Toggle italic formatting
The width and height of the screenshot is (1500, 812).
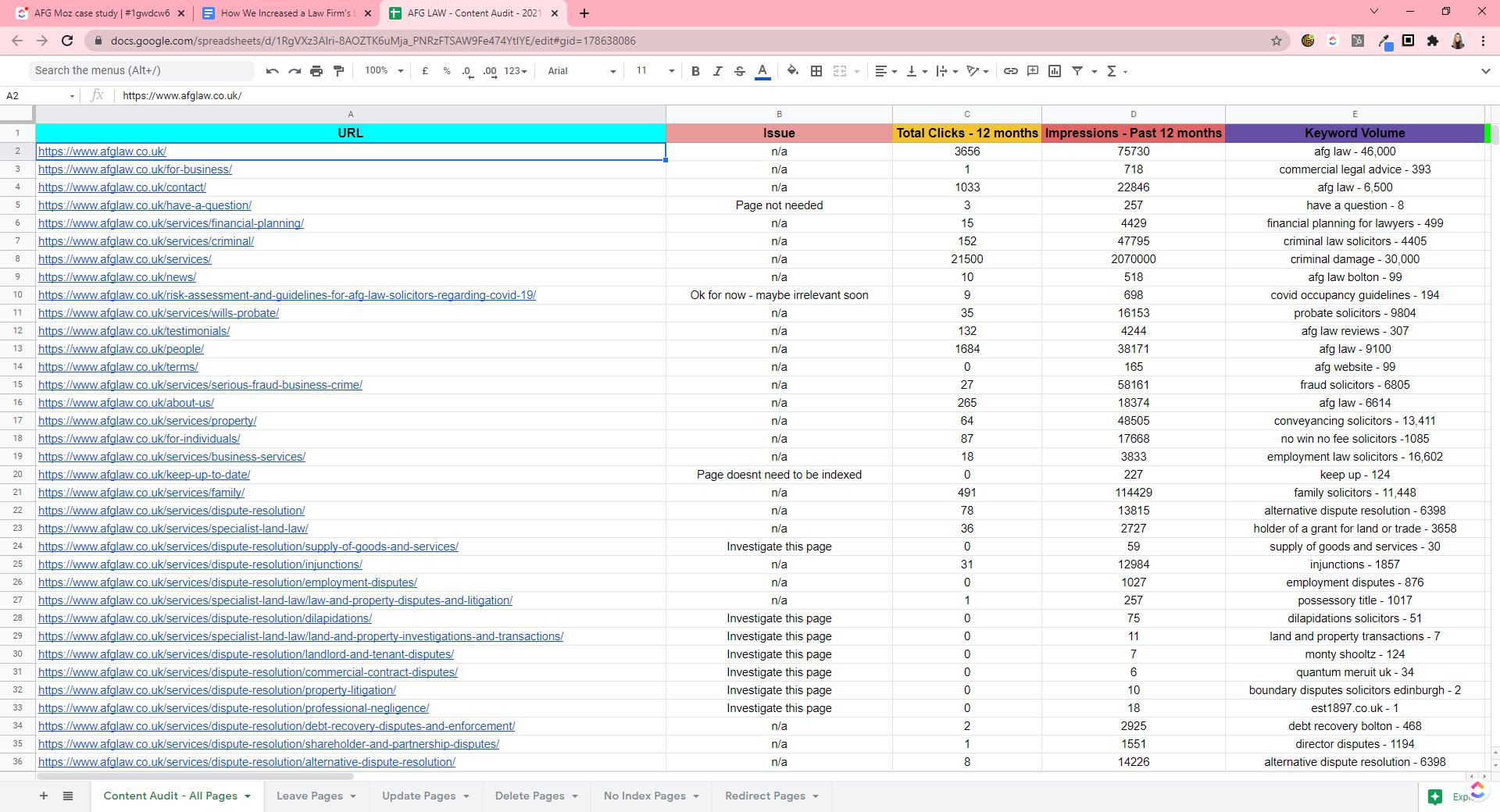tap(717, 71)
